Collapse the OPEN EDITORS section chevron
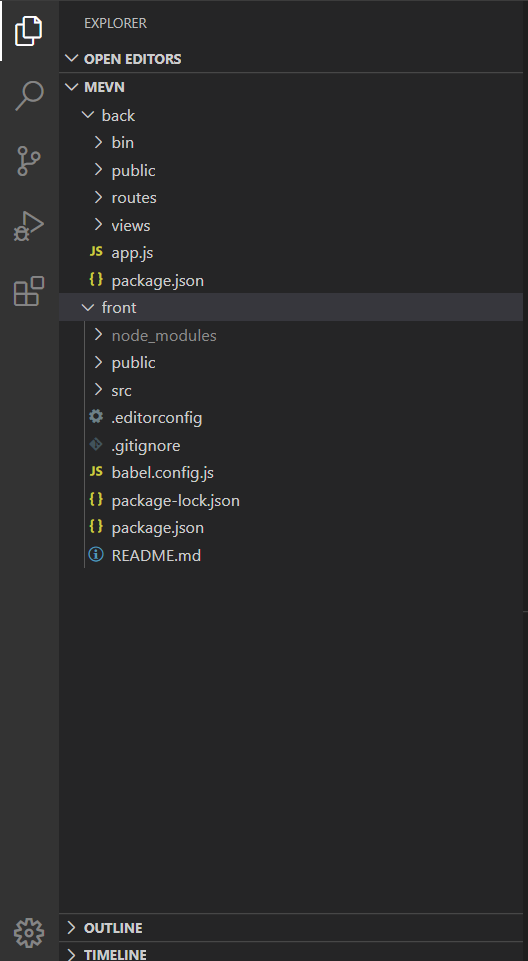Viewport: 528px width, 961px height. 72,59
